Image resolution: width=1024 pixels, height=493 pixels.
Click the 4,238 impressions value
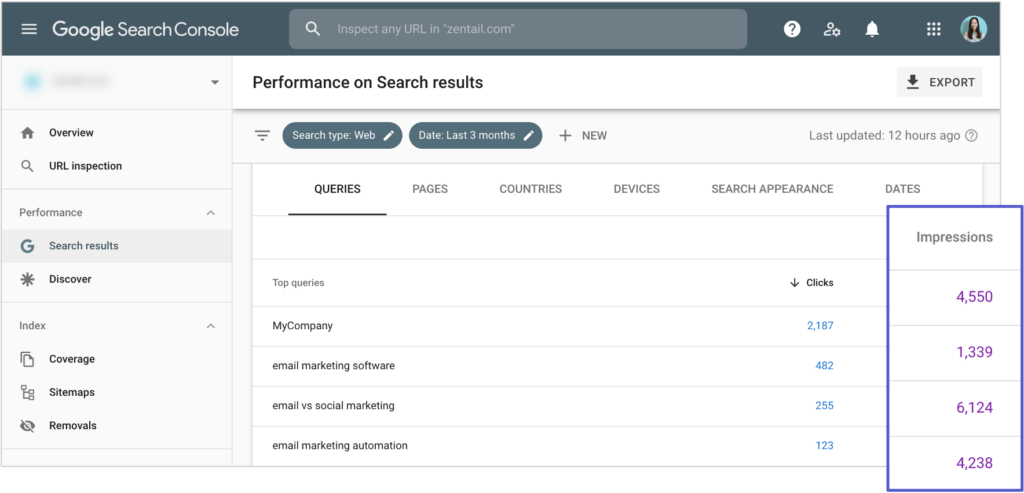point(974,464)
